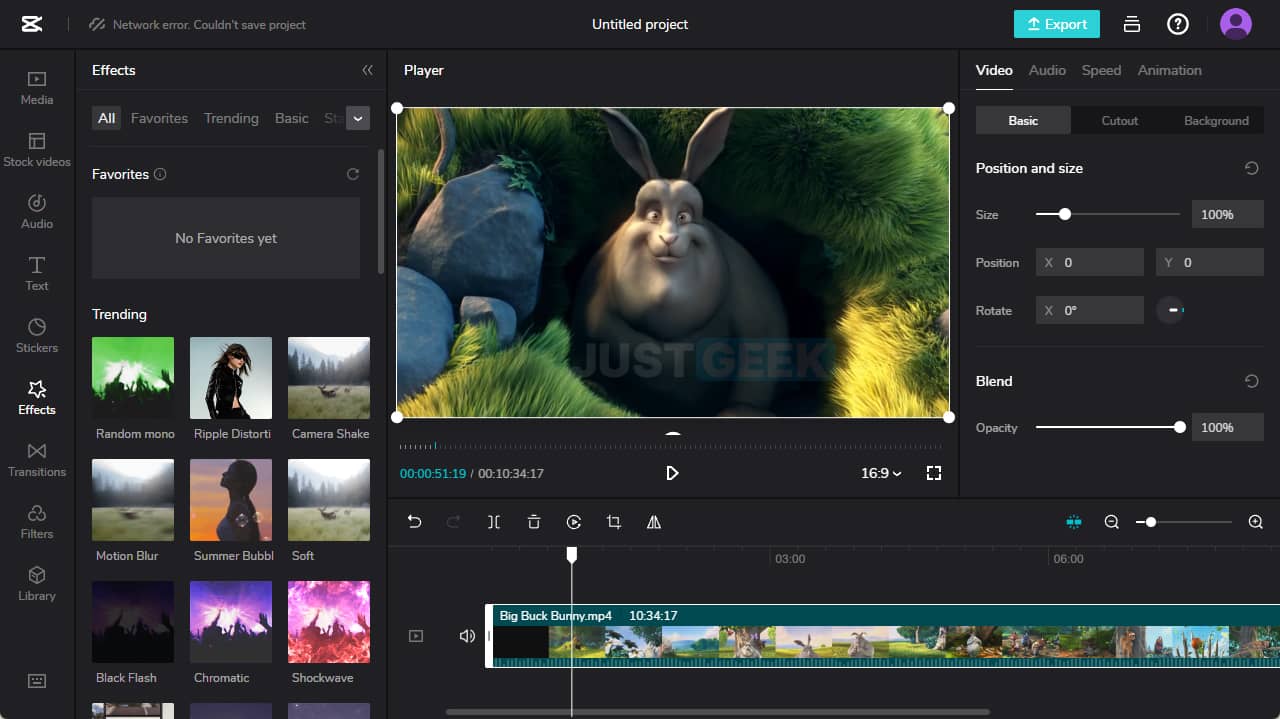Open the layout icon beside Export
Viewport: 1280px width, 719px height.
coord(1132,24)
